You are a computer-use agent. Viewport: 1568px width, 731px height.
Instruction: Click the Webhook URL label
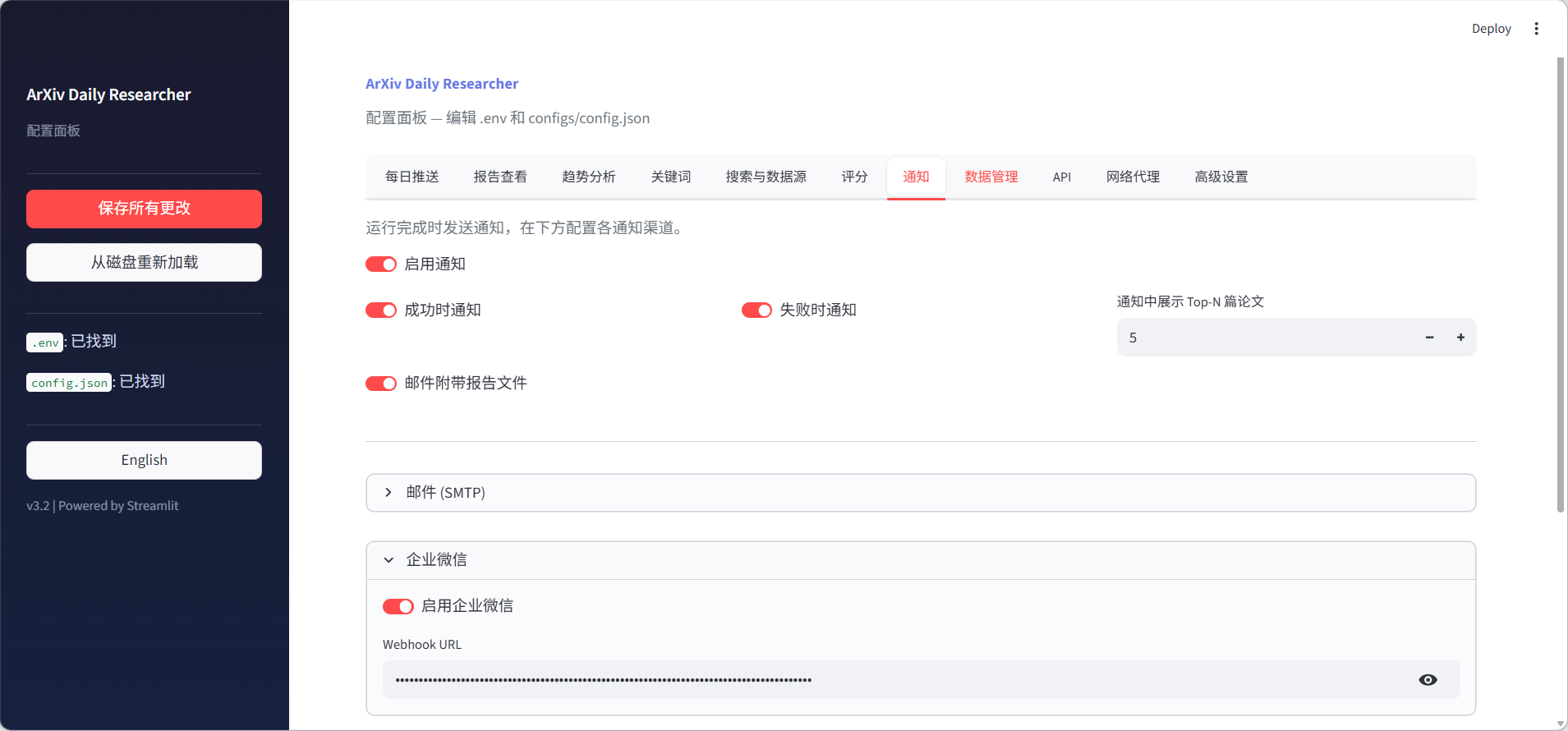tap(422, 645)
